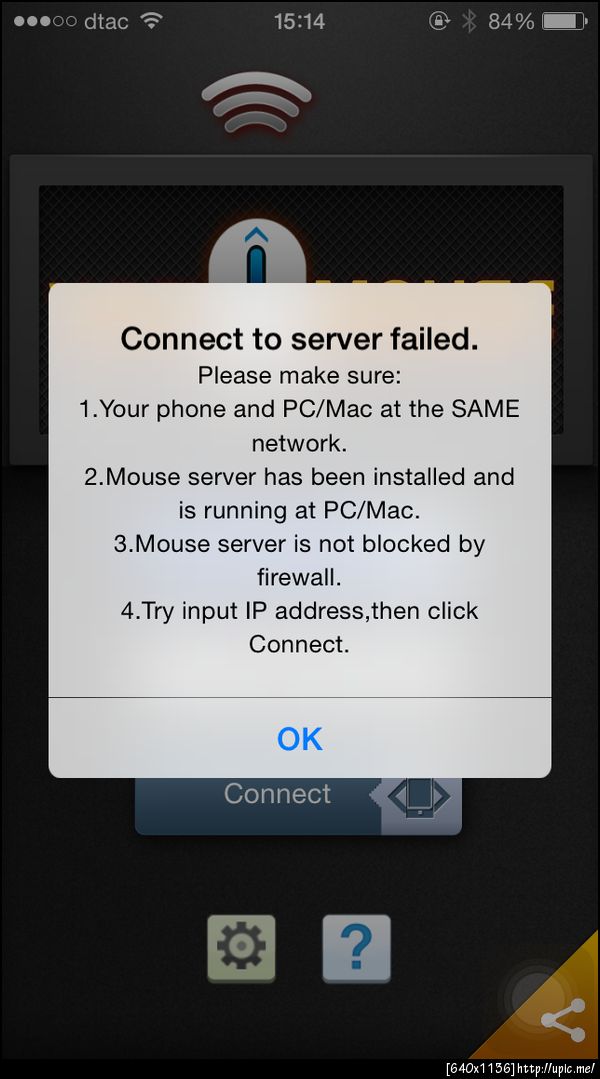Open help with the question mark icon
Image resolution: width=600 pixels, height=1079 pixels.
click(356, 949)
